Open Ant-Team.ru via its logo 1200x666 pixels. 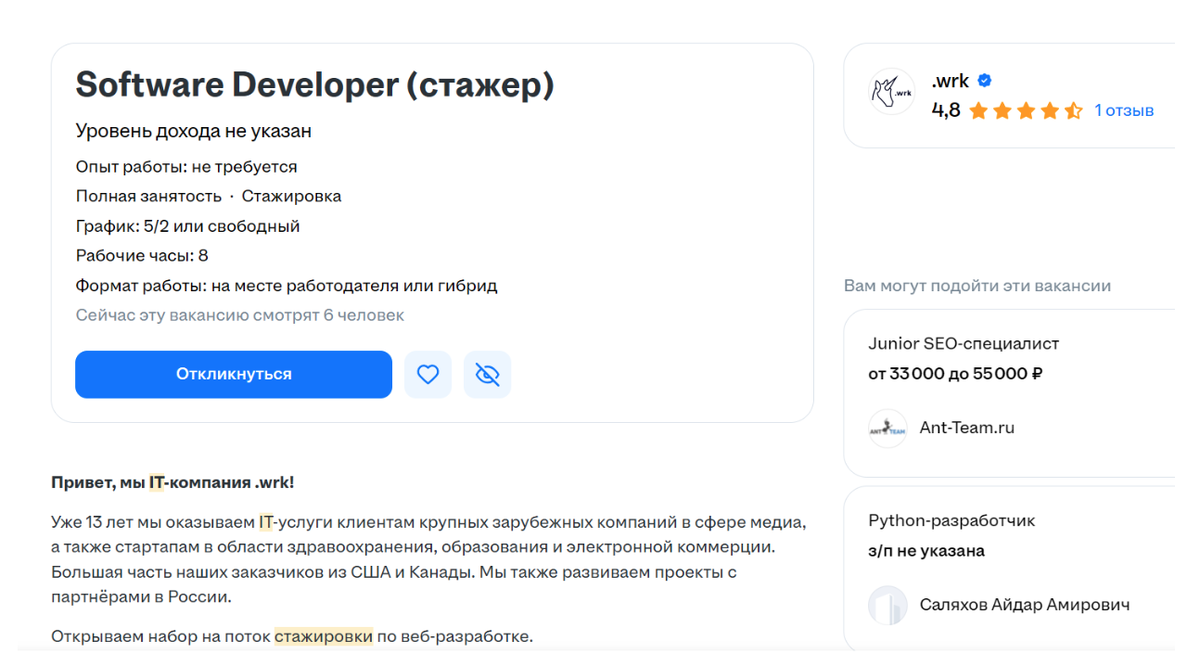[x=887, y=427]
